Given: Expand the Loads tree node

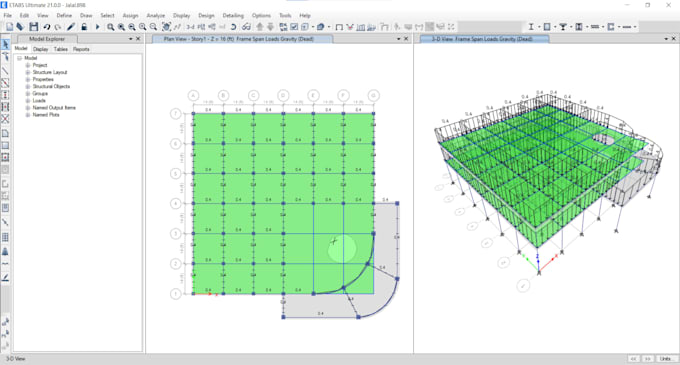Looking at the screenshot, I should (28, 101).
